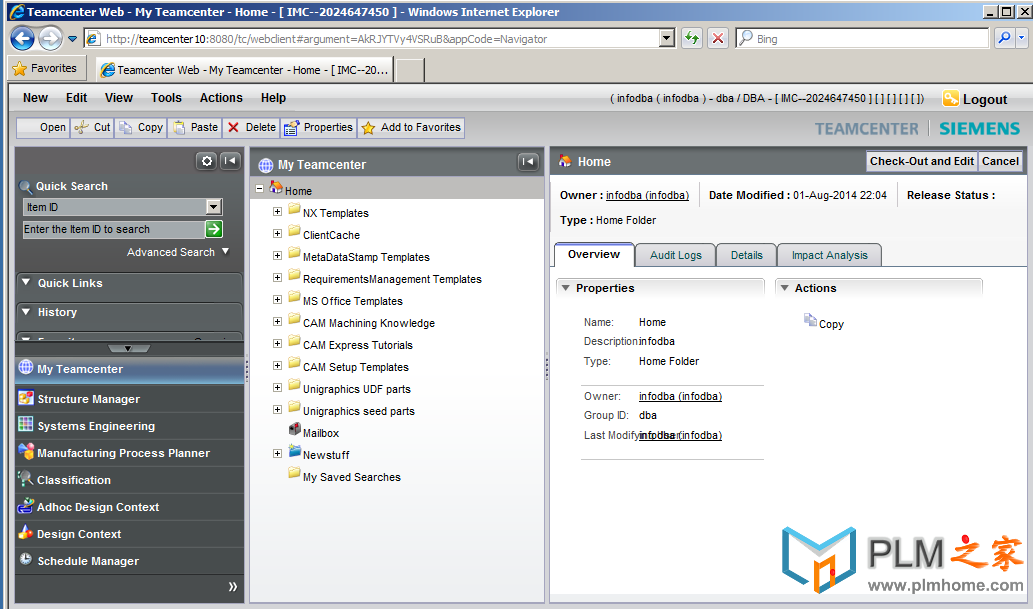Expand the ClientCache folder
The height and width of the screenshot is (609, 1033).
277,233
